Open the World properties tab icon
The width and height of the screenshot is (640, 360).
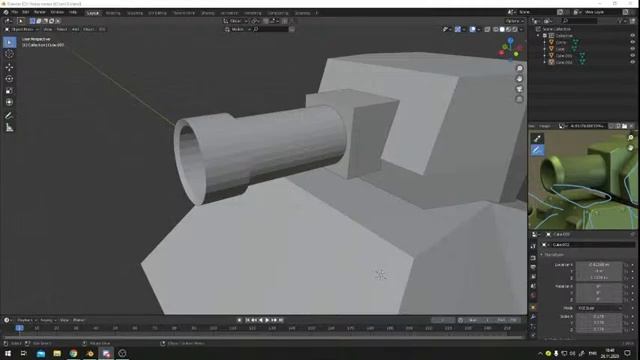(x=533, y=296)
